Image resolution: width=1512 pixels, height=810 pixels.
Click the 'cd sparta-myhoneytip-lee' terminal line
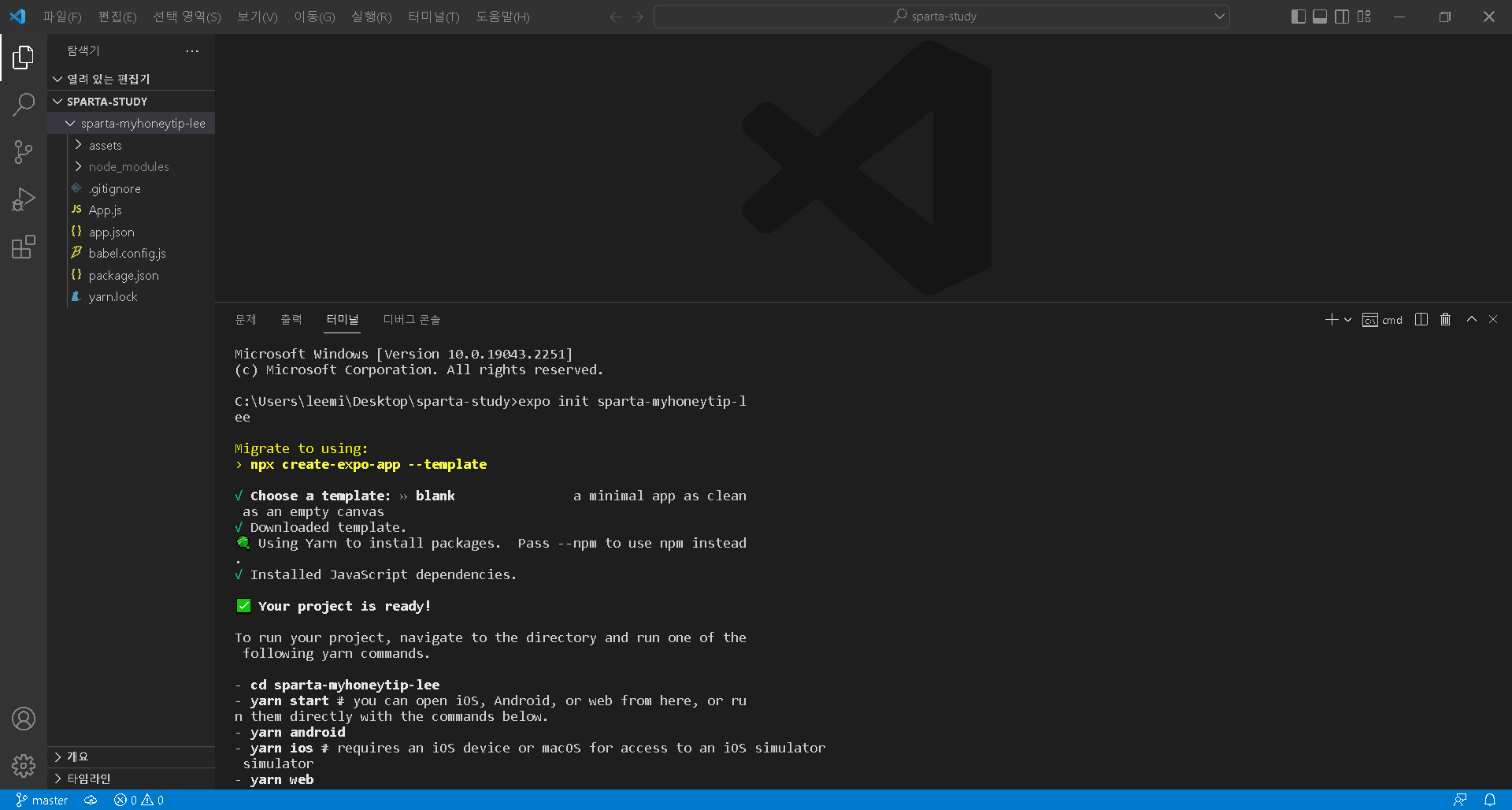(x=345, y=686)
